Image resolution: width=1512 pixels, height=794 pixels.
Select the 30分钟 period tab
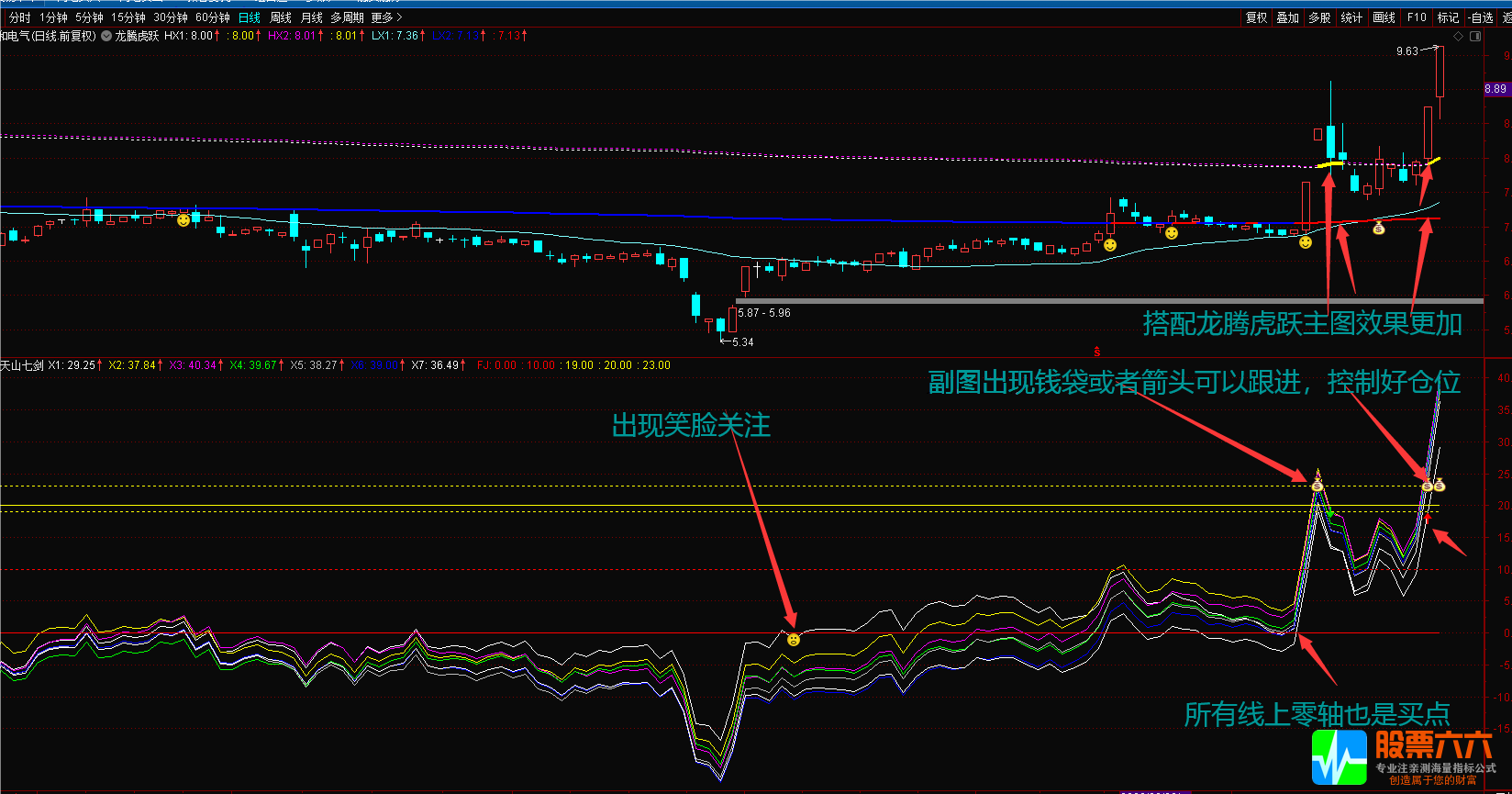(x=171, y=17)
